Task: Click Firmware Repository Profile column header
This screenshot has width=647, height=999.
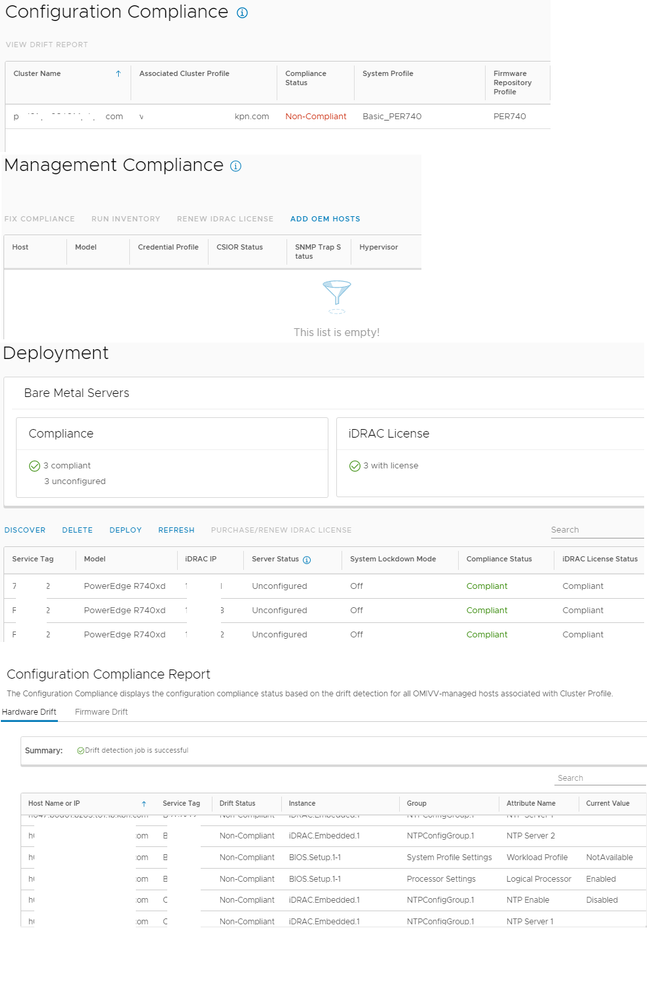Action: 513,83
